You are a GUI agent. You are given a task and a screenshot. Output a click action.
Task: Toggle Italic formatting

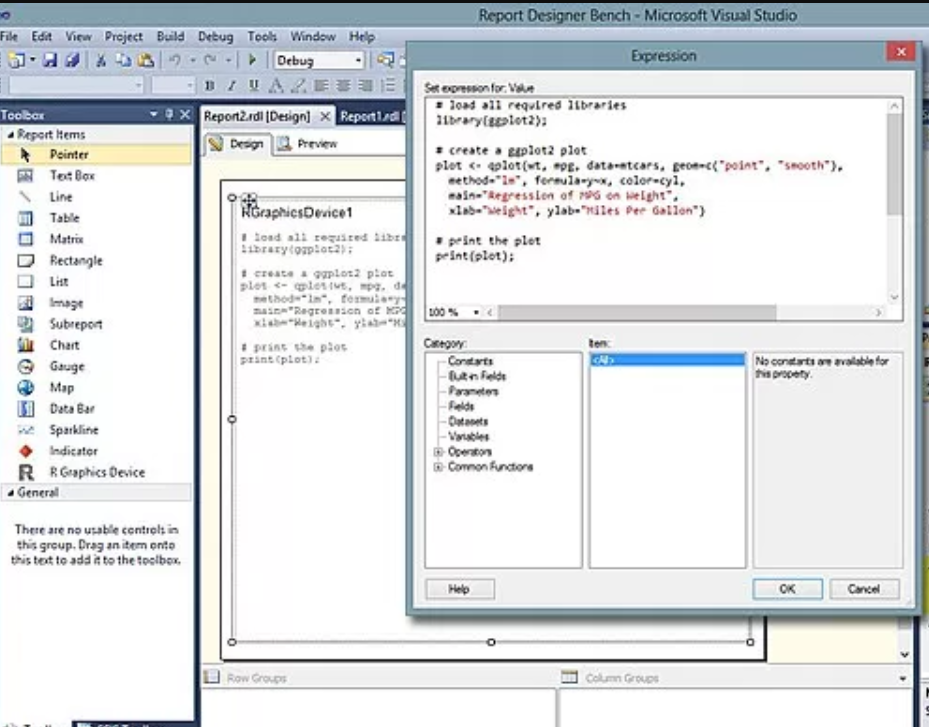(x=232, y=86)
